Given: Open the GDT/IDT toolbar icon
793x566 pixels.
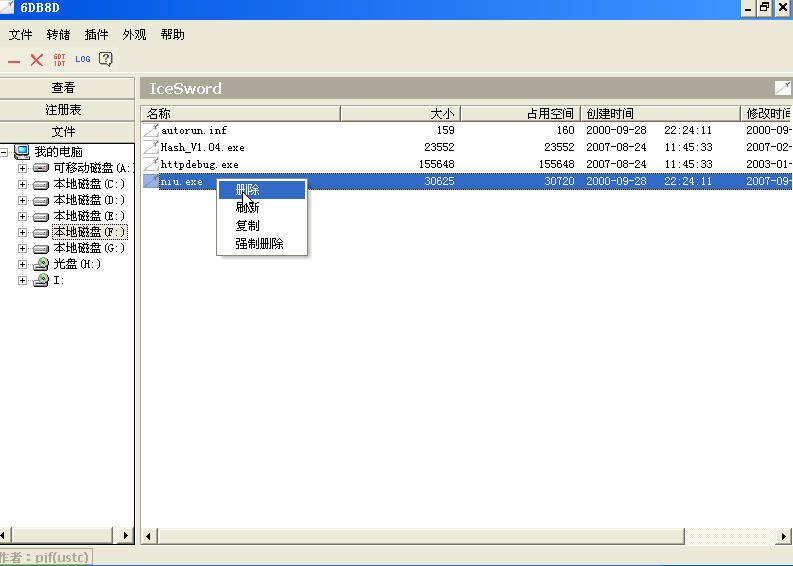Looking at the screenshot, I should coord(60,60).
